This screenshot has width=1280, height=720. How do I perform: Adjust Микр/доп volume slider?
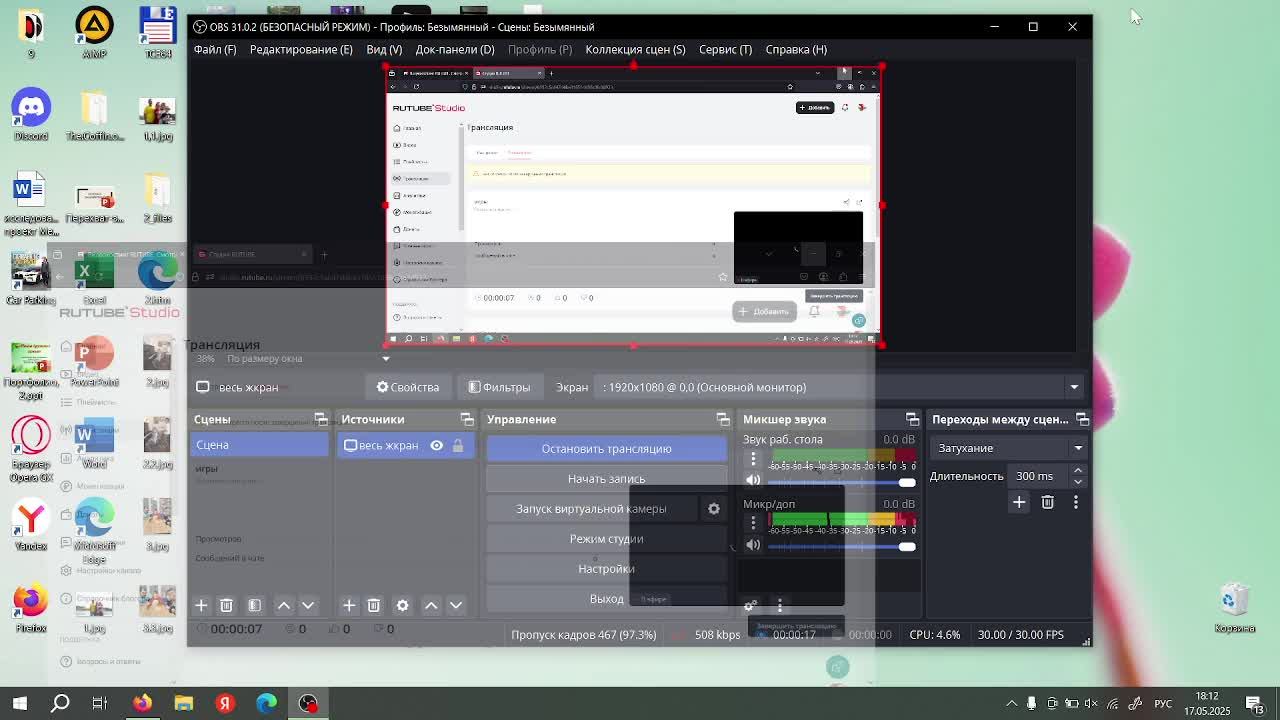(x=840, y=546)
